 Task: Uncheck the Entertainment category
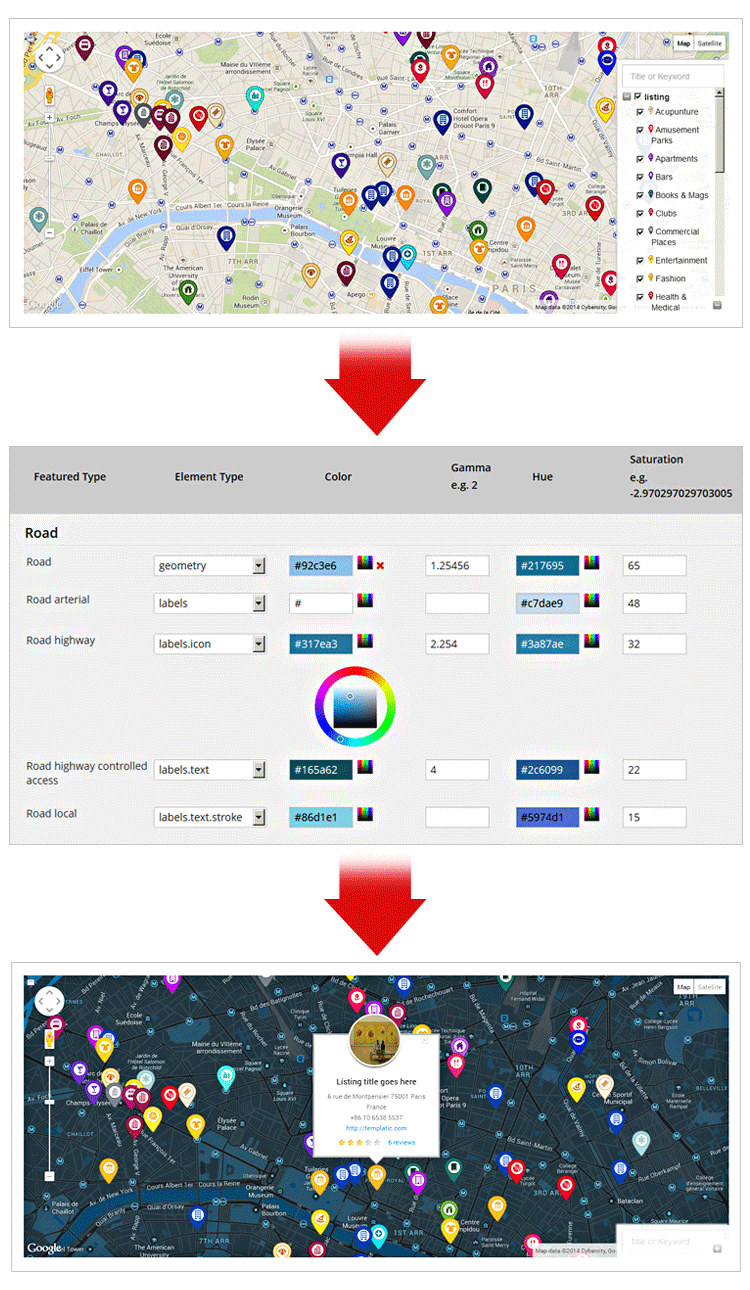pos(640,260)
